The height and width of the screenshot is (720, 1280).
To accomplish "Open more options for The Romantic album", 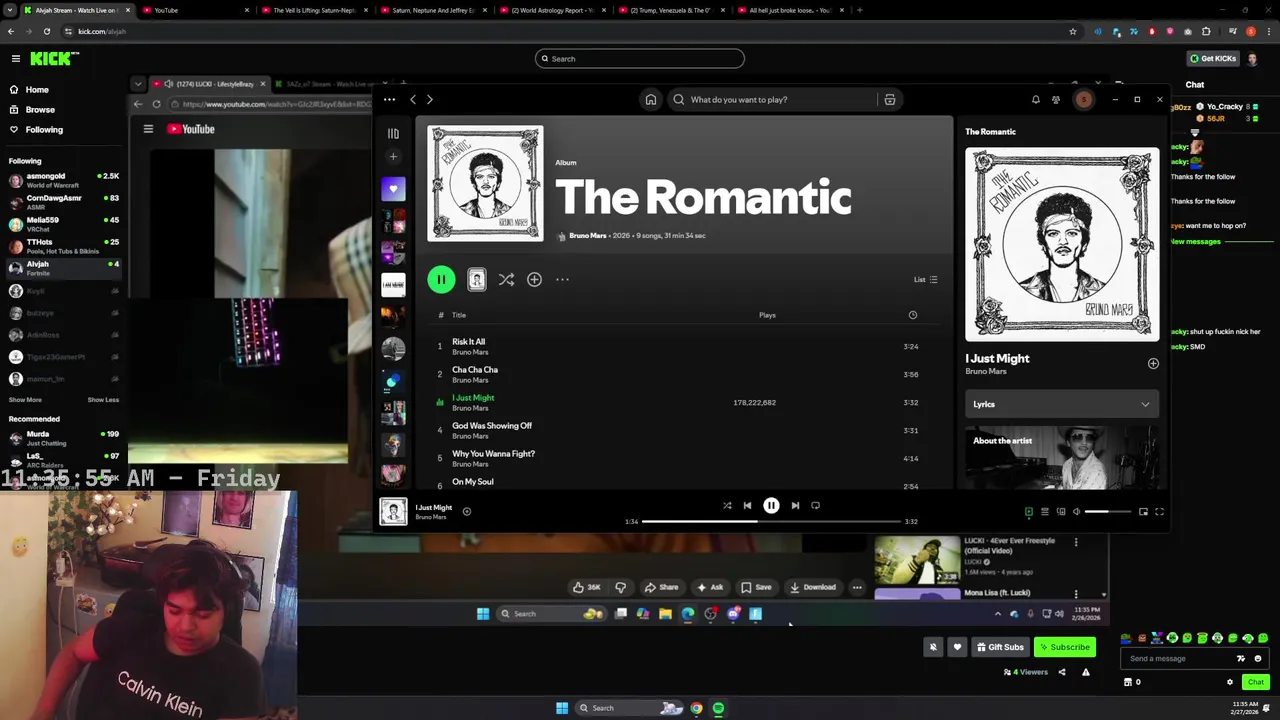I will 562,280.
